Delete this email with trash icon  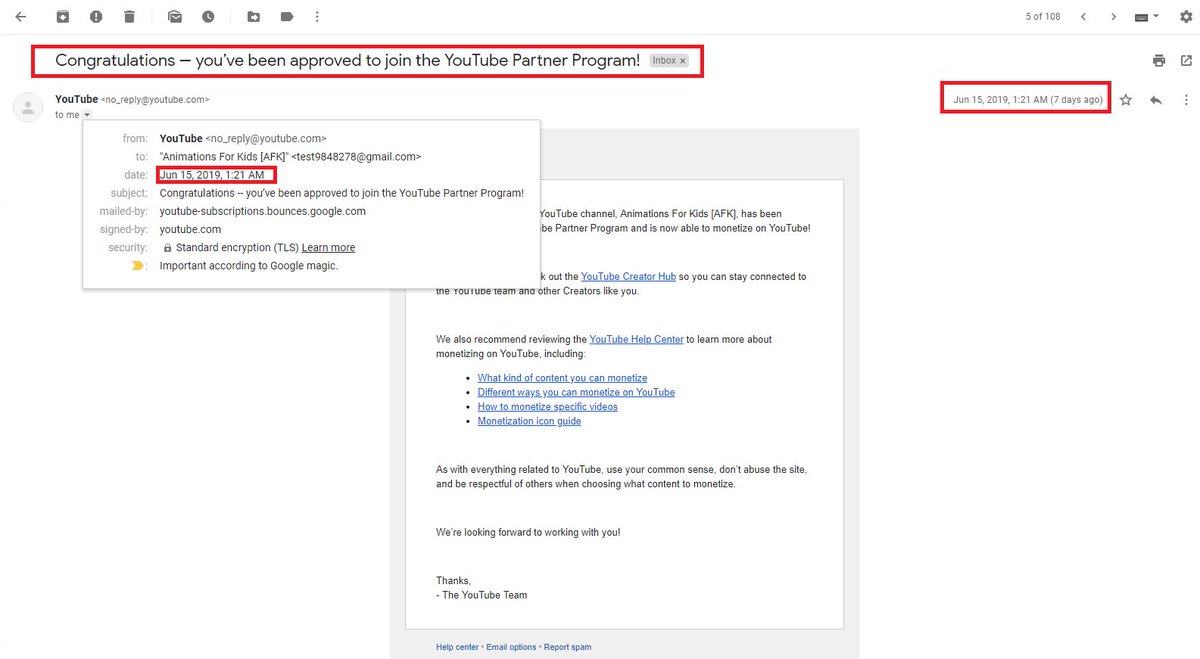(129, 17)
